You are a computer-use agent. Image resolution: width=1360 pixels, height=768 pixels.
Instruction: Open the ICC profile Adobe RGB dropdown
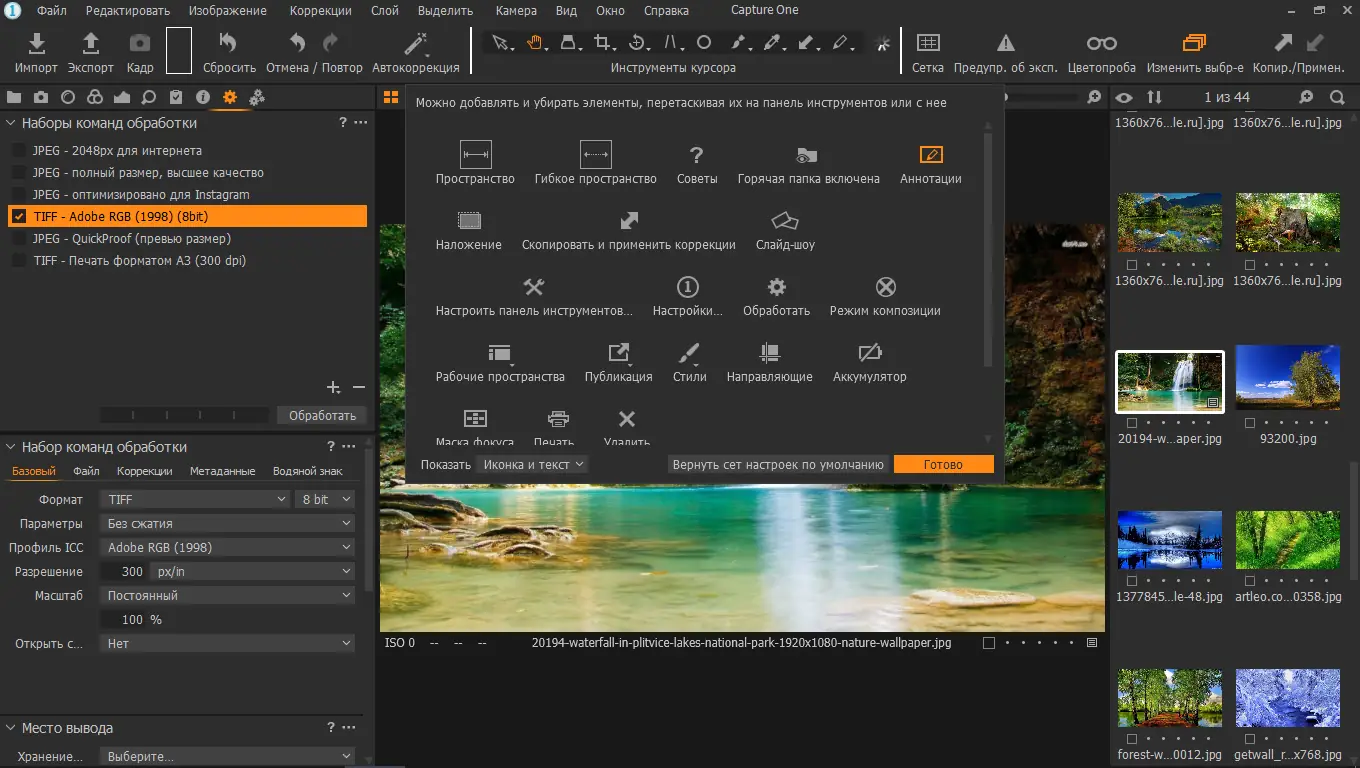229,547
